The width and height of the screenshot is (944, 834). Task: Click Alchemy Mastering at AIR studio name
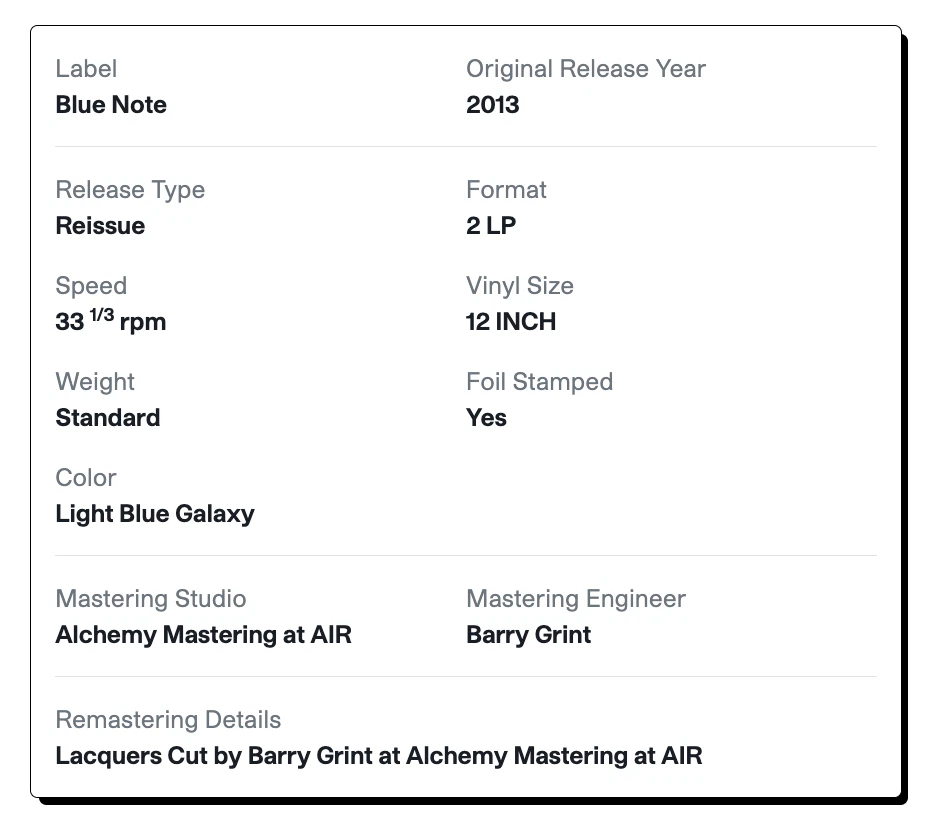(204, 635)
